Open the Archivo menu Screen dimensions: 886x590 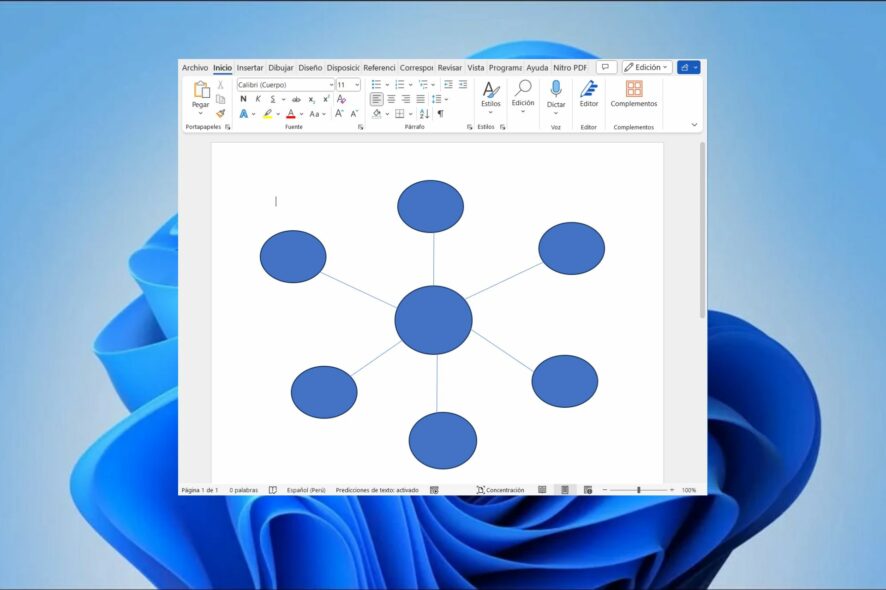click(195, 67)
